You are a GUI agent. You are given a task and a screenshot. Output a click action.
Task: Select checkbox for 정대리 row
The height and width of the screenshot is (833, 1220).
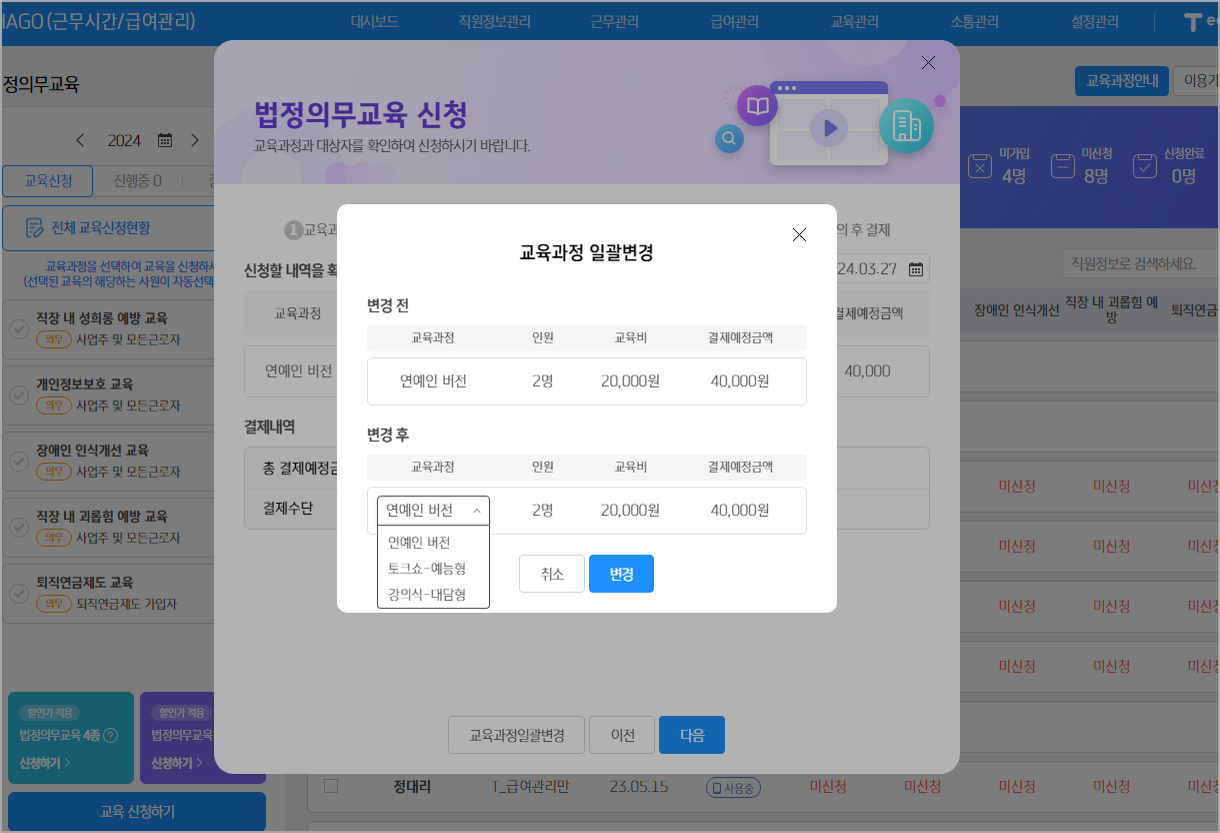[331, 787]
